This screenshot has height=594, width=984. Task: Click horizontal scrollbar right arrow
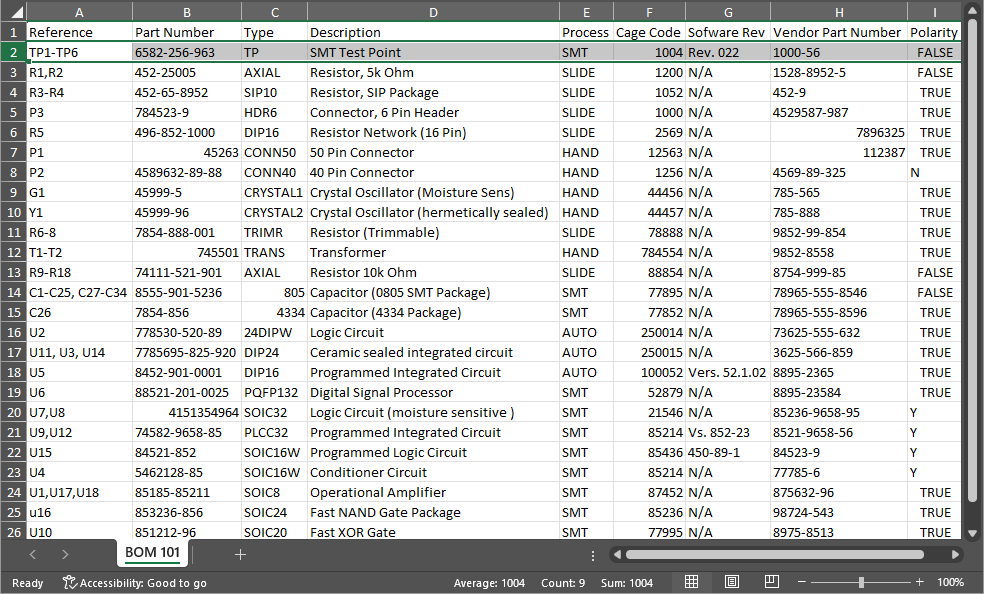click(955, 554)
